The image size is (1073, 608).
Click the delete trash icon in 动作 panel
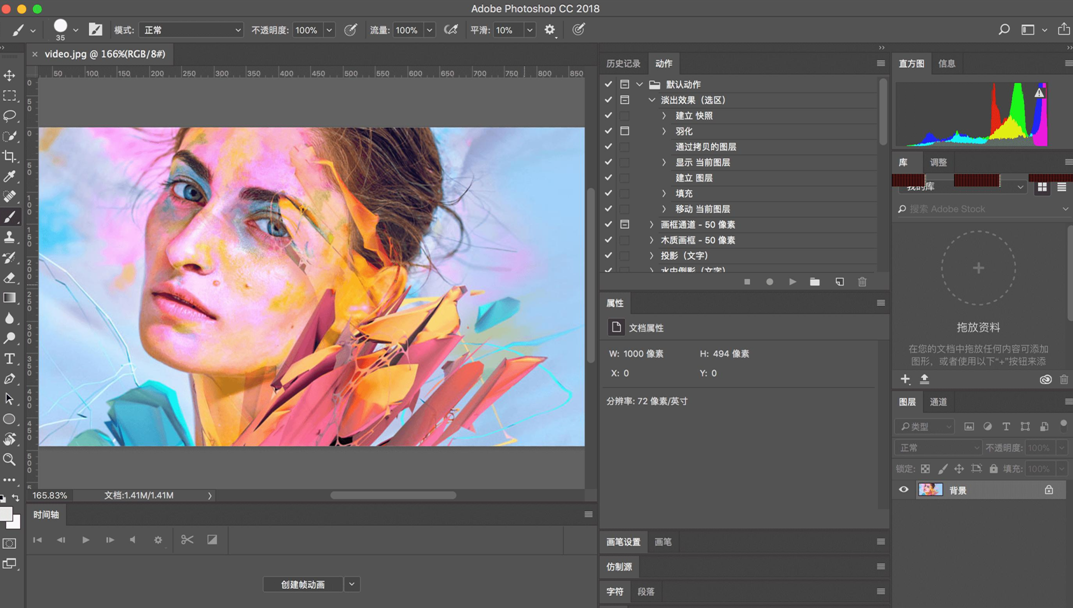click(862, 282)
